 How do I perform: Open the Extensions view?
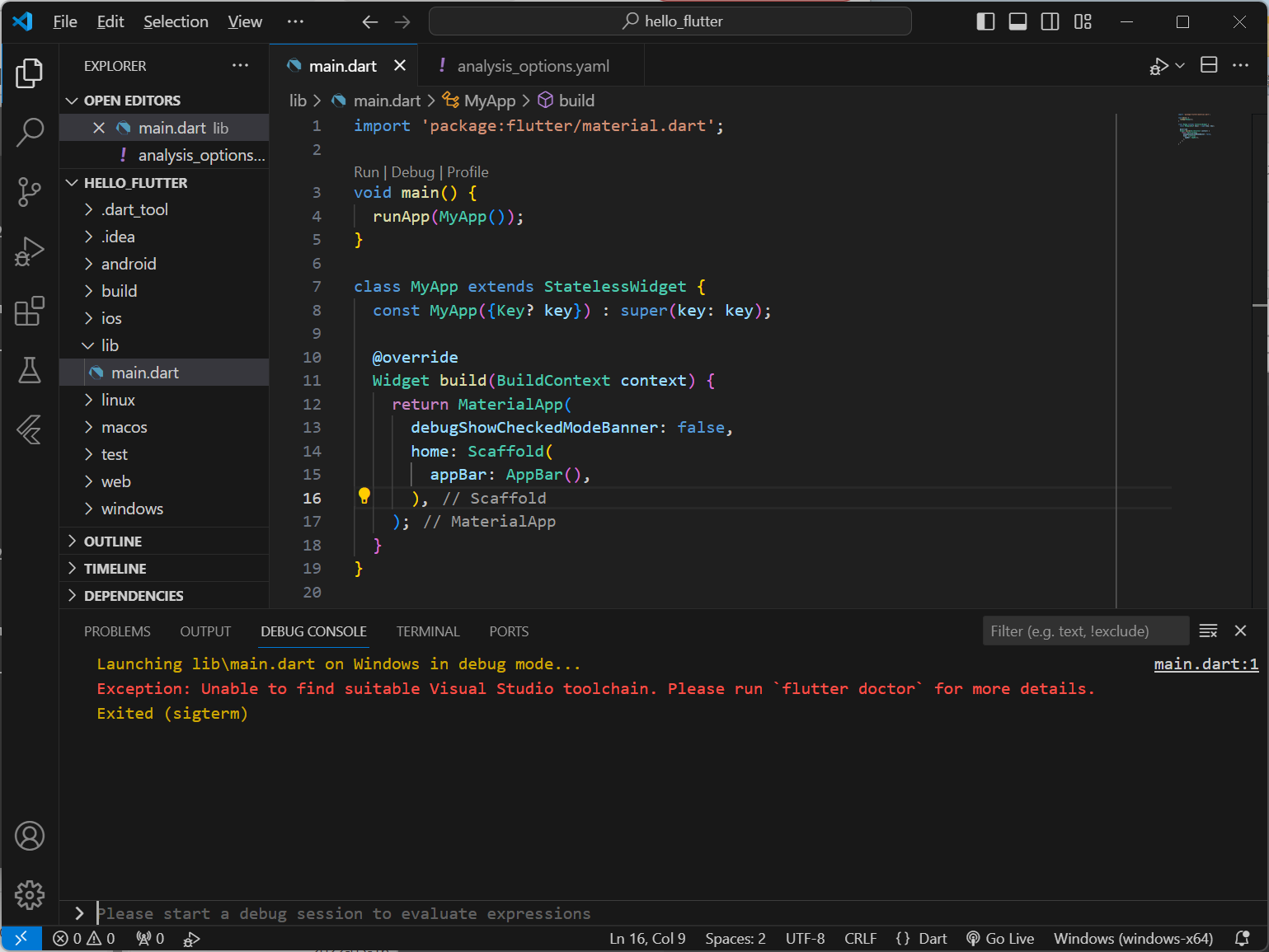pos(30,311)
